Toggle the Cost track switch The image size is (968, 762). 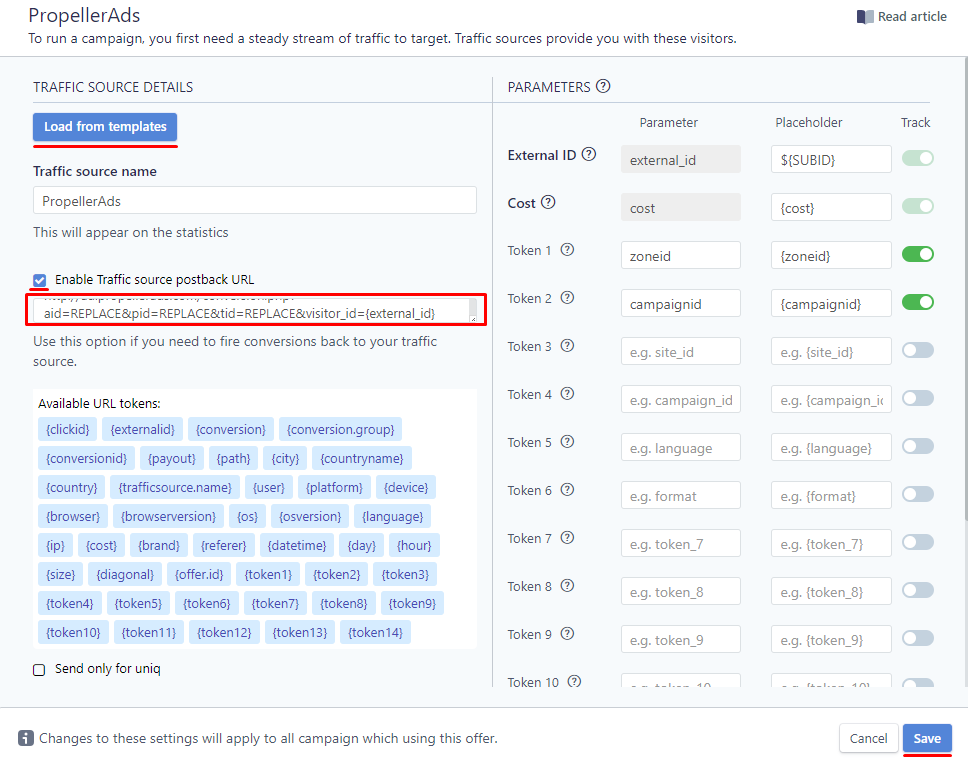click(x=917, y=206)
